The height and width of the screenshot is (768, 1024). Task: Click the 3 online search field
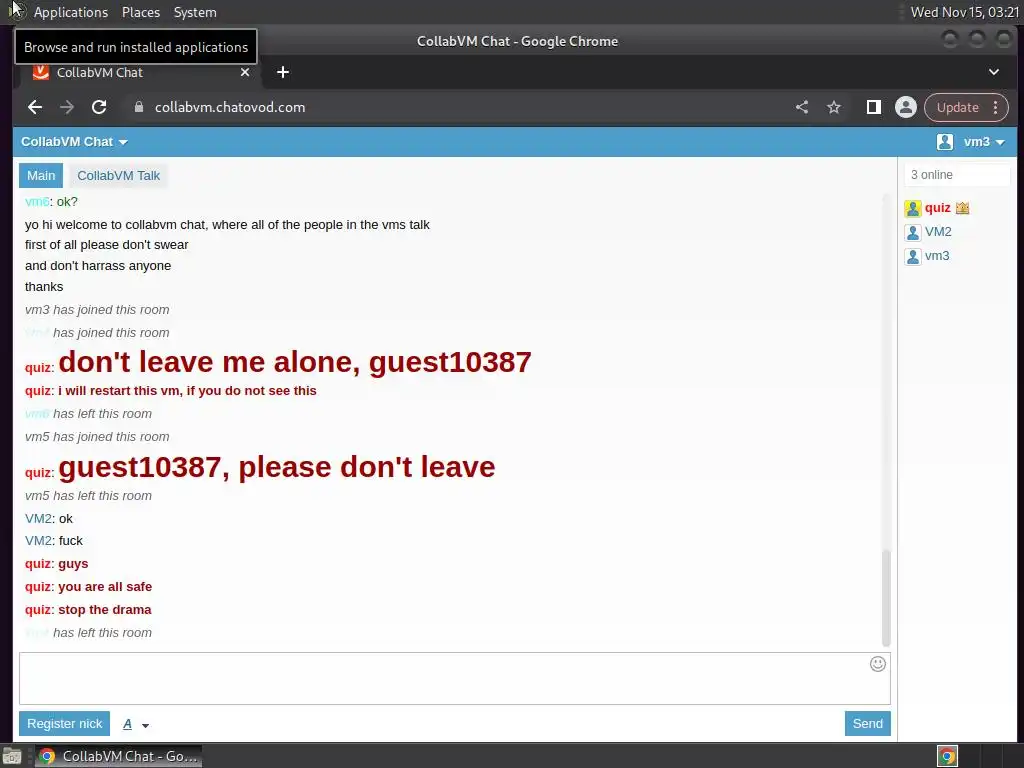pos(957,175)
